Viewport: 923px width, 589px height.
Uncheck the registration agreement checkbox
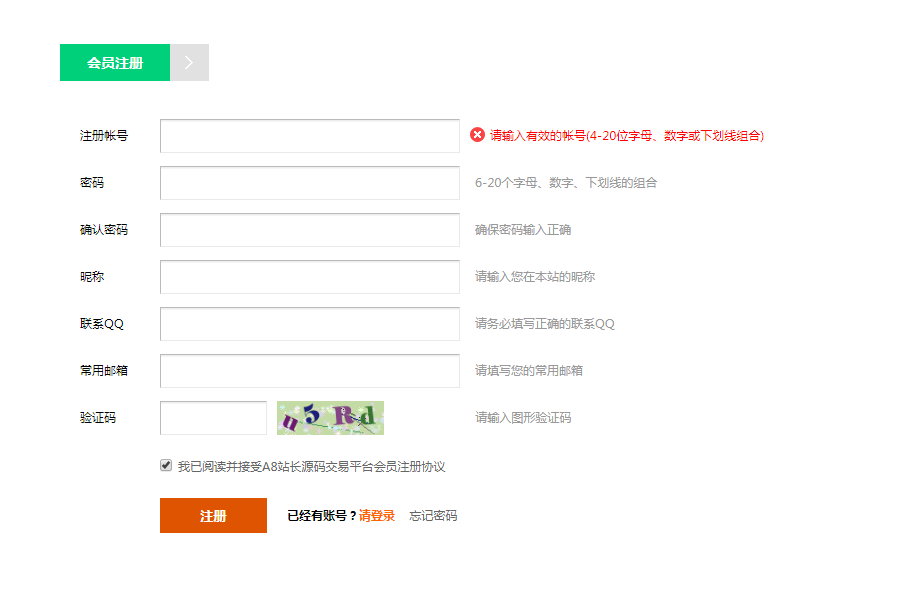tap(166, 465)
